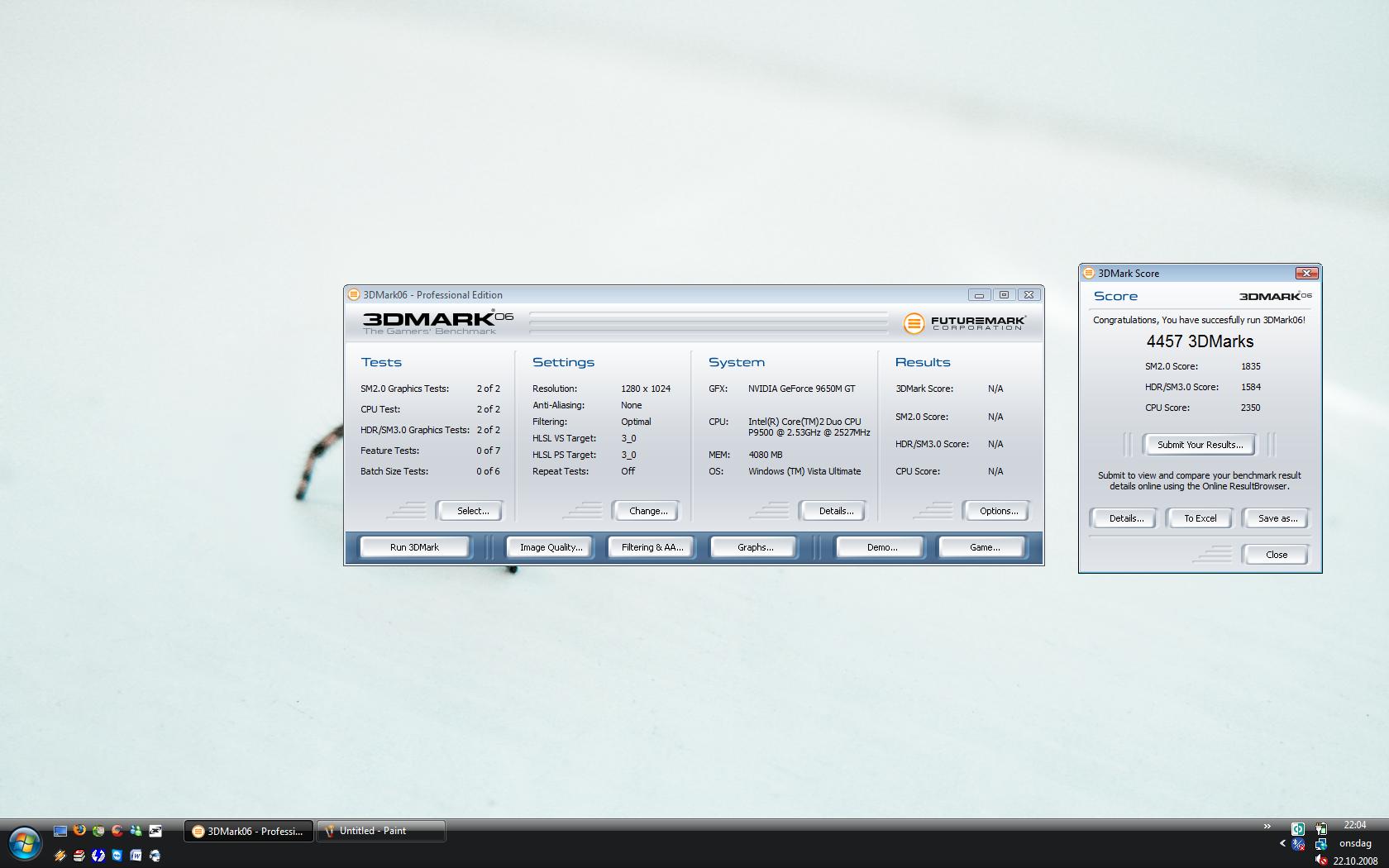Click Batch Size Tests count 0 of 6

[x=488, y=471]
